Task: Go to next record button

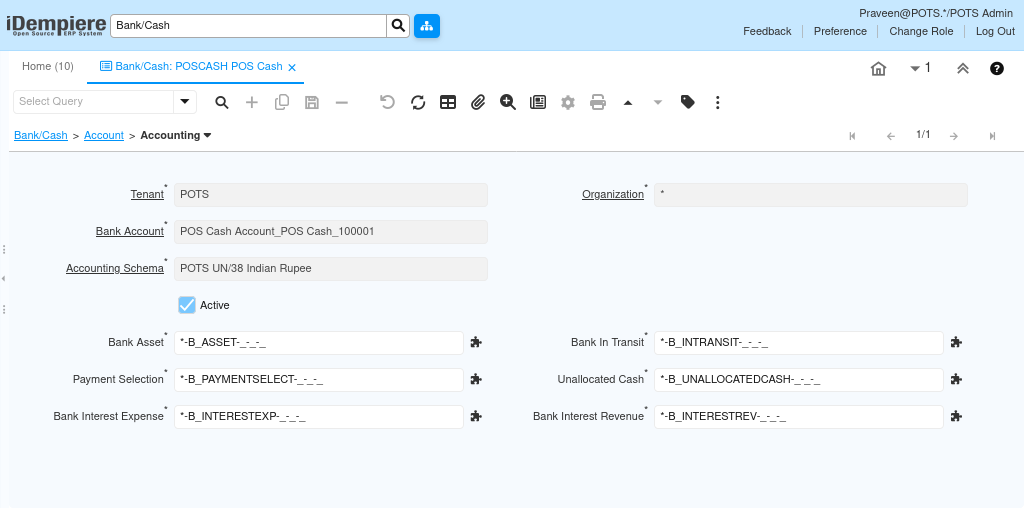Action: click(953, 136)
